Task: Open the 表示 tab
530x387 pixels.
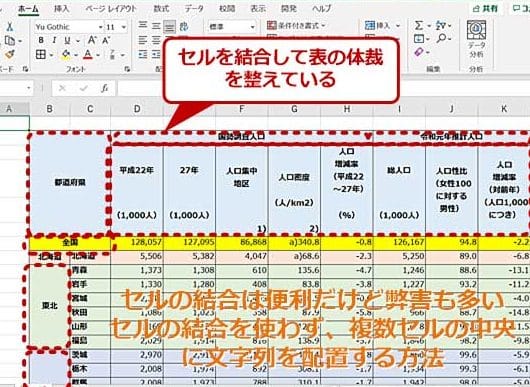Action: pos(258,9)
